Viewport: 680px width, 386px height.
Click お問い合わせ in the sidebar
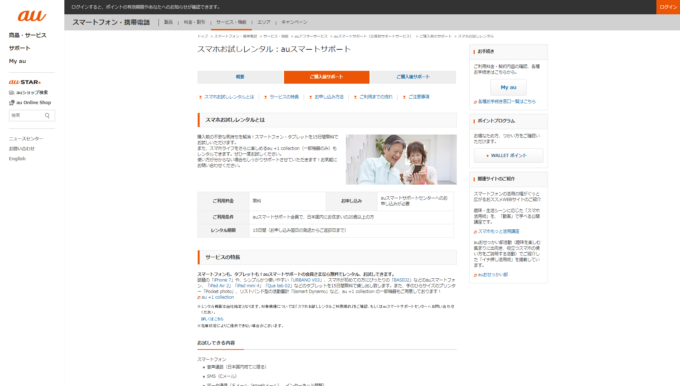click(x=22, y=149)
